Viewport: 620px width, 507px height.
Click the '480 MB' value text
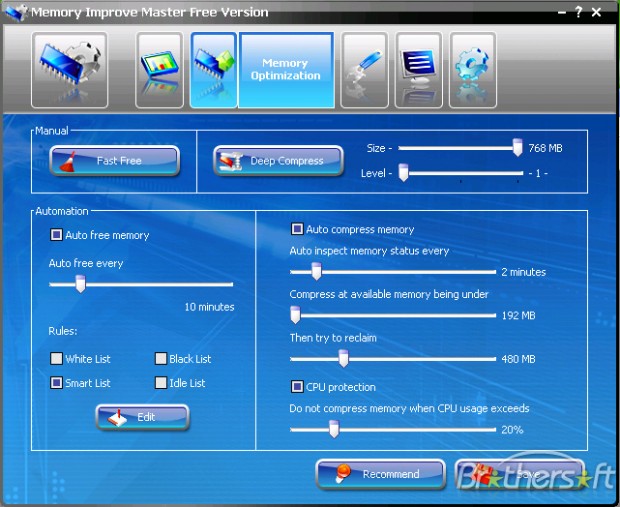click(x=518, y=359)
